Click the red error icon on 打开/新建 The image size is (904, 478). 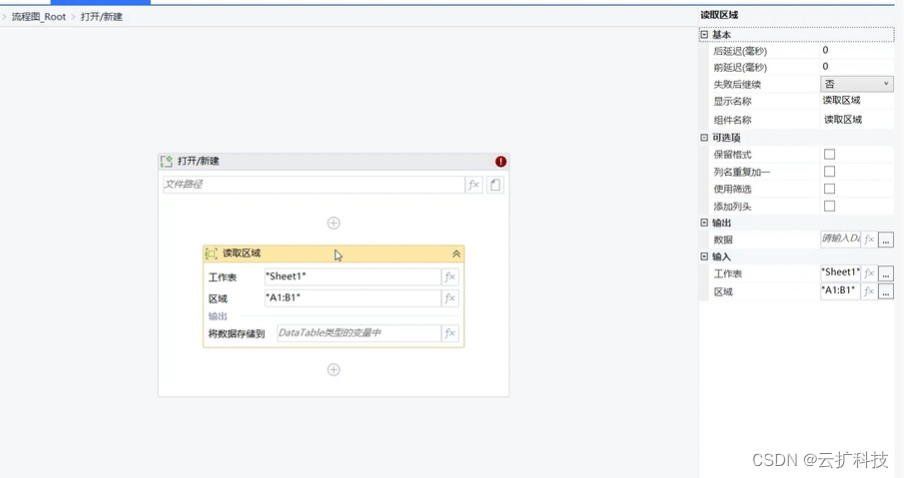pyautogui.click(x=500, y=161)
